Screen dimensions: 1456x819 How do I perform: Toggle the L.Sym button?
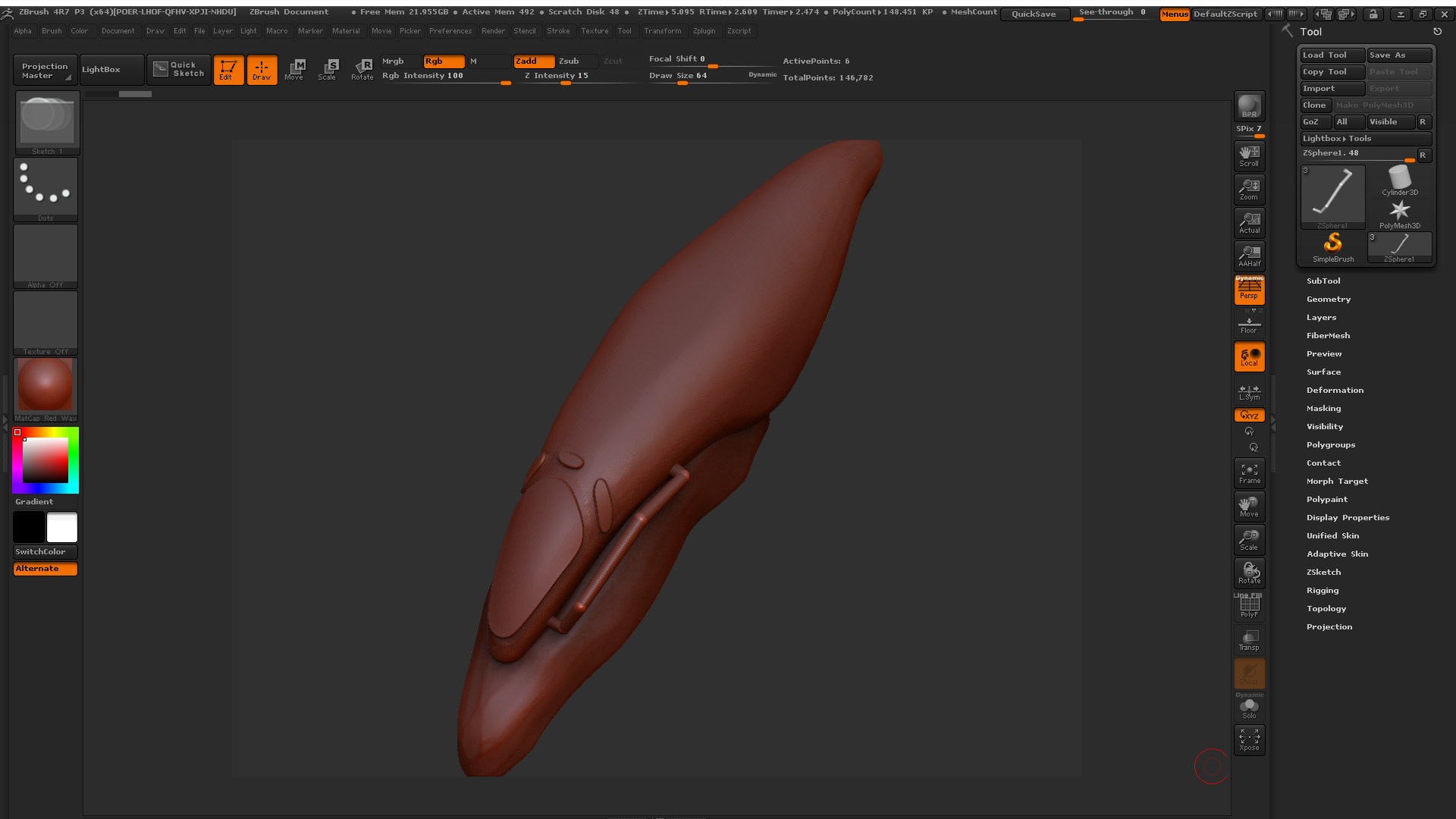point(1249,392)
